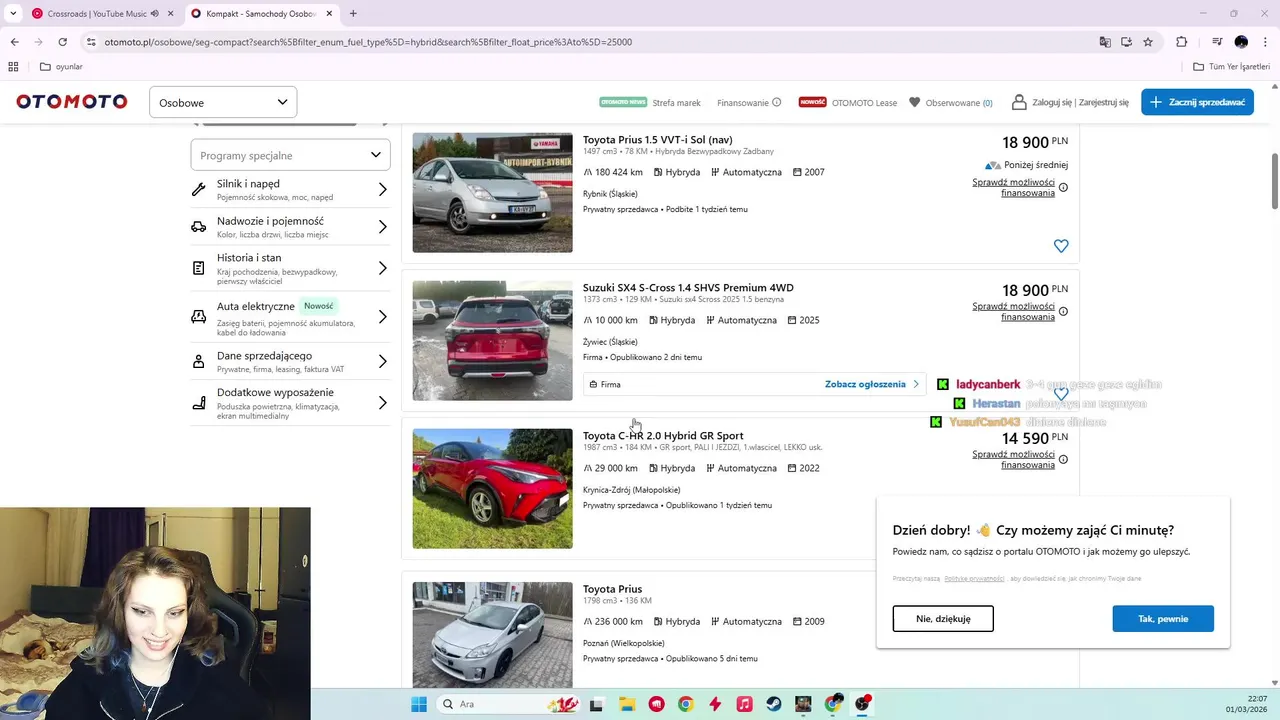This screenshot has height=720, width=1280.
Task: Open the OTOMOTO Lease menu item
Action: [864, 102]
